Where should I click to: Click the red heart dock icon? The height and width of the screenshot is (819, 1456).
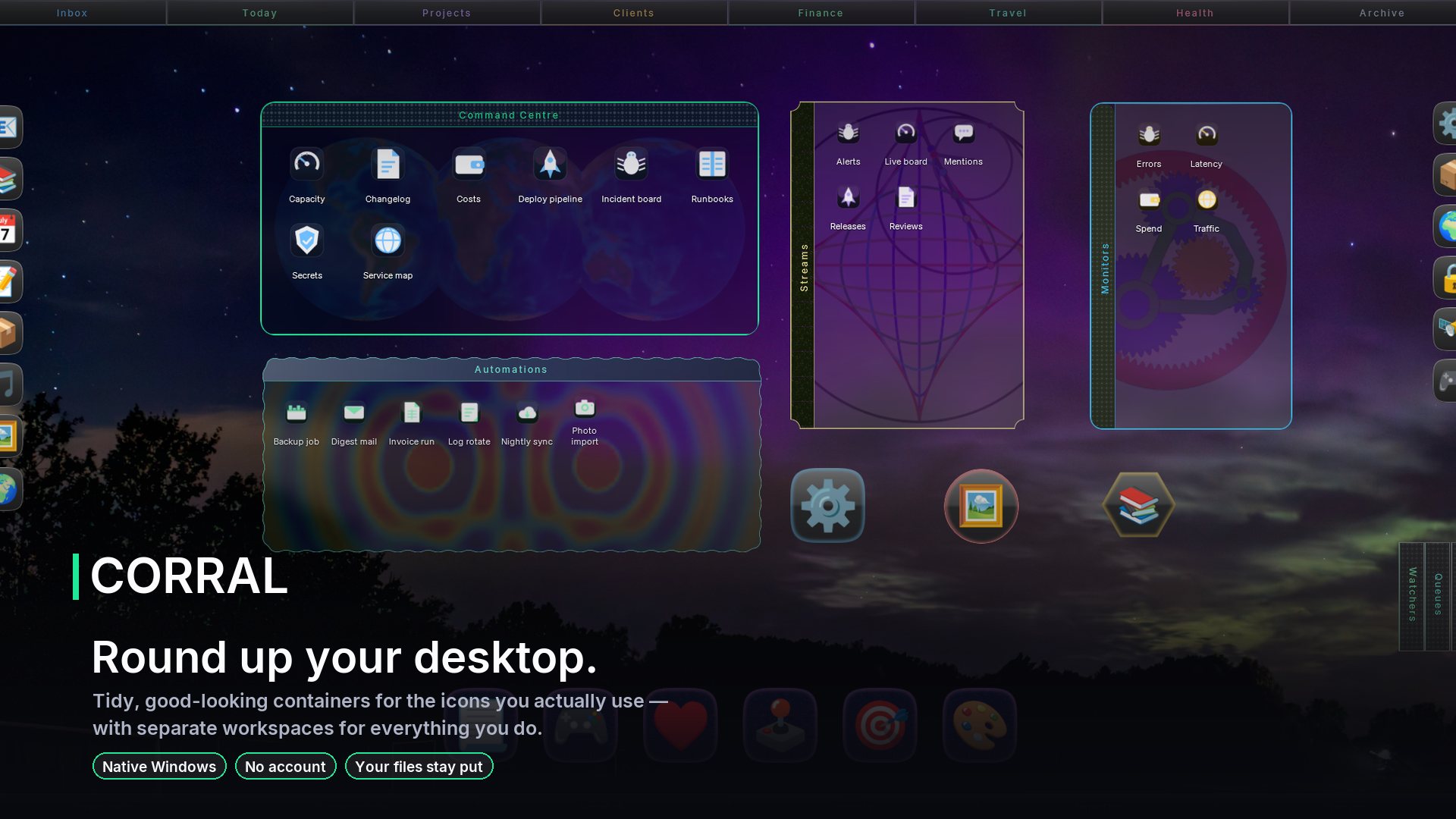[680, 725]
